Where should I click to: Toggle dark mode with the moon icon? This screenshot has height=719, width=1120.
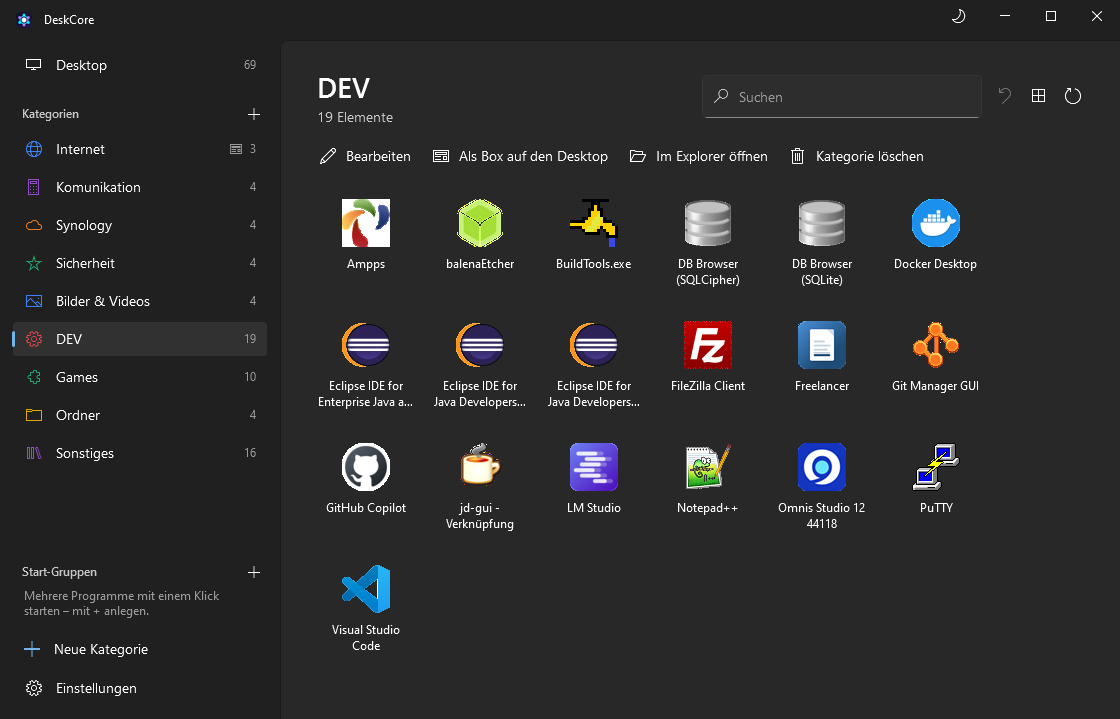959,16
